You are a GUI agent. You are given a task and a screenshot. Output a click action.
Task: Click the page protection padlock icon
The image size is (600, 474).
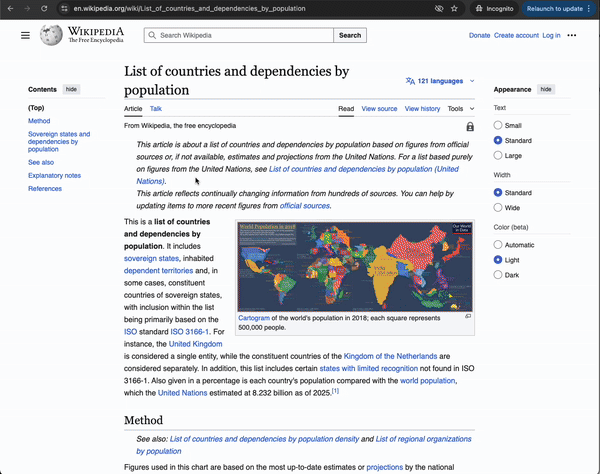(x=470, y=127)
